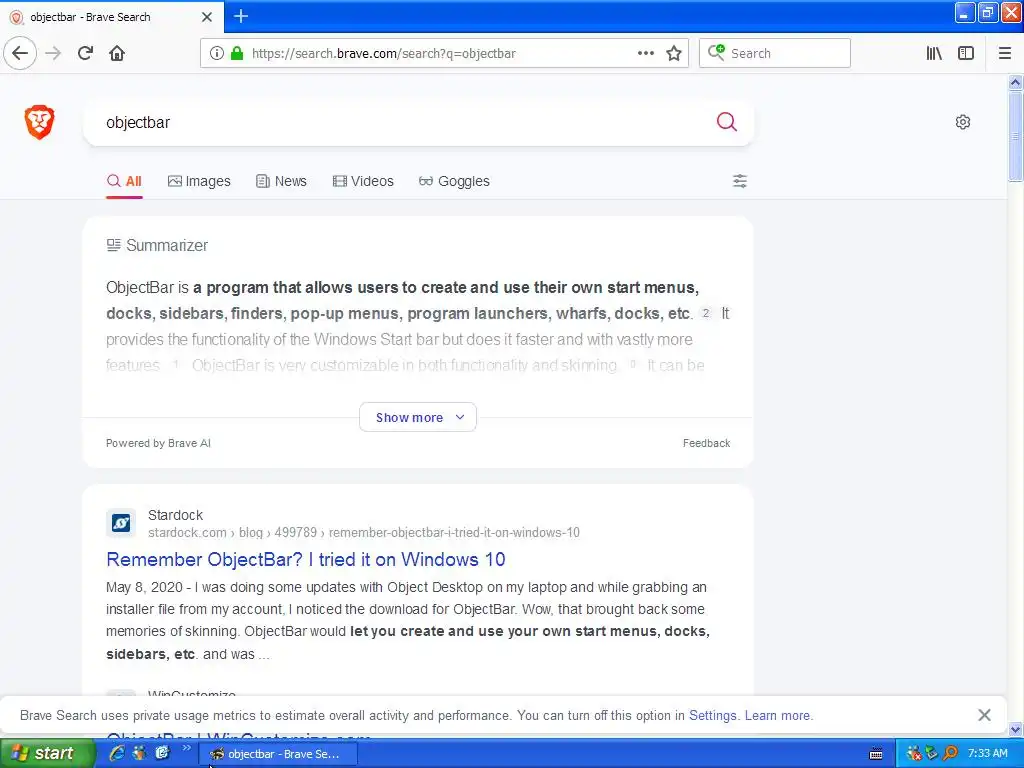The width and height of the screenshot is (1024, 768).
Task: Click the green secure connection padlock
Action: (237, 53)
